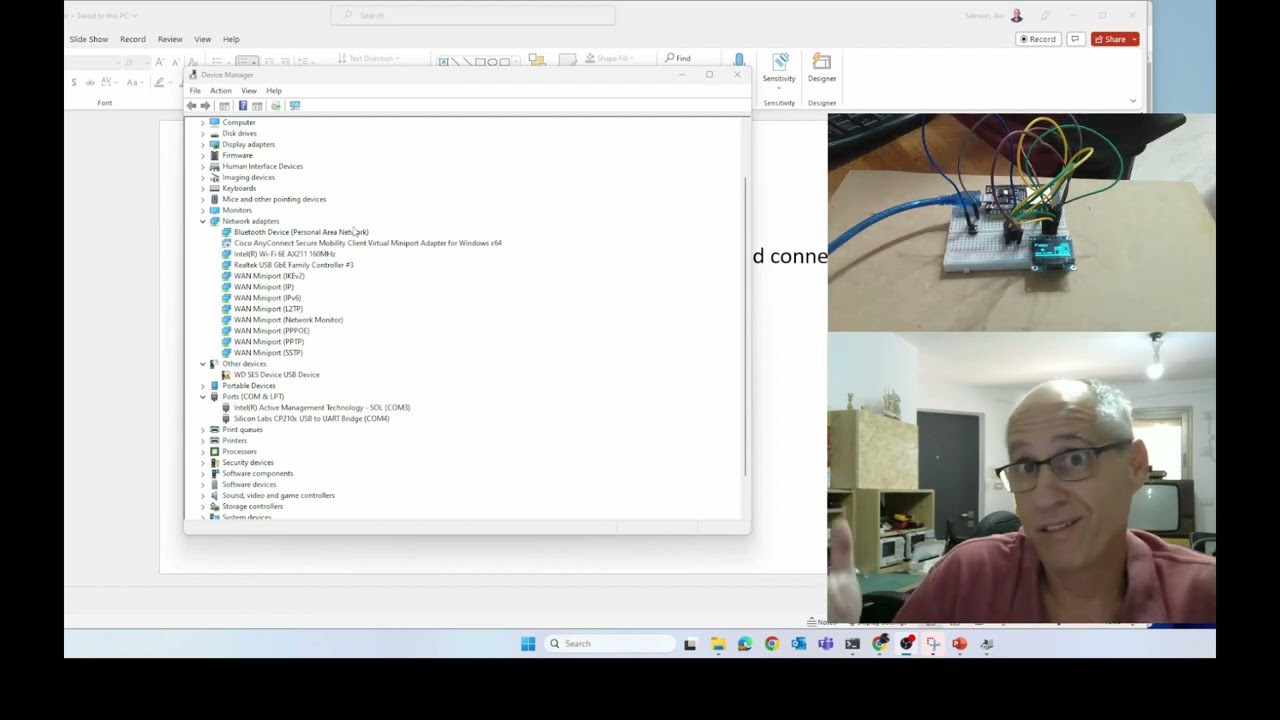Select Silicon Labs CP210x USB to UART Bridge
1280x720 pixels.
tap(311, 419)
